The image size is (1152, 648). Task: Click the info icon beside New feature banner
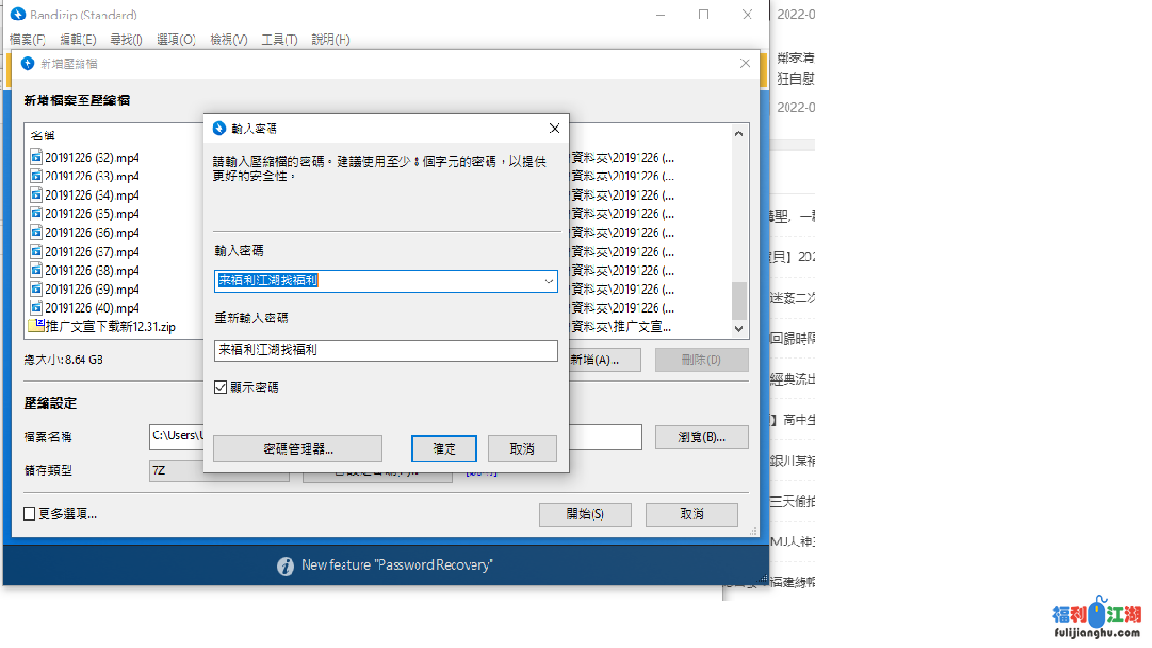(x=285, y=566)
